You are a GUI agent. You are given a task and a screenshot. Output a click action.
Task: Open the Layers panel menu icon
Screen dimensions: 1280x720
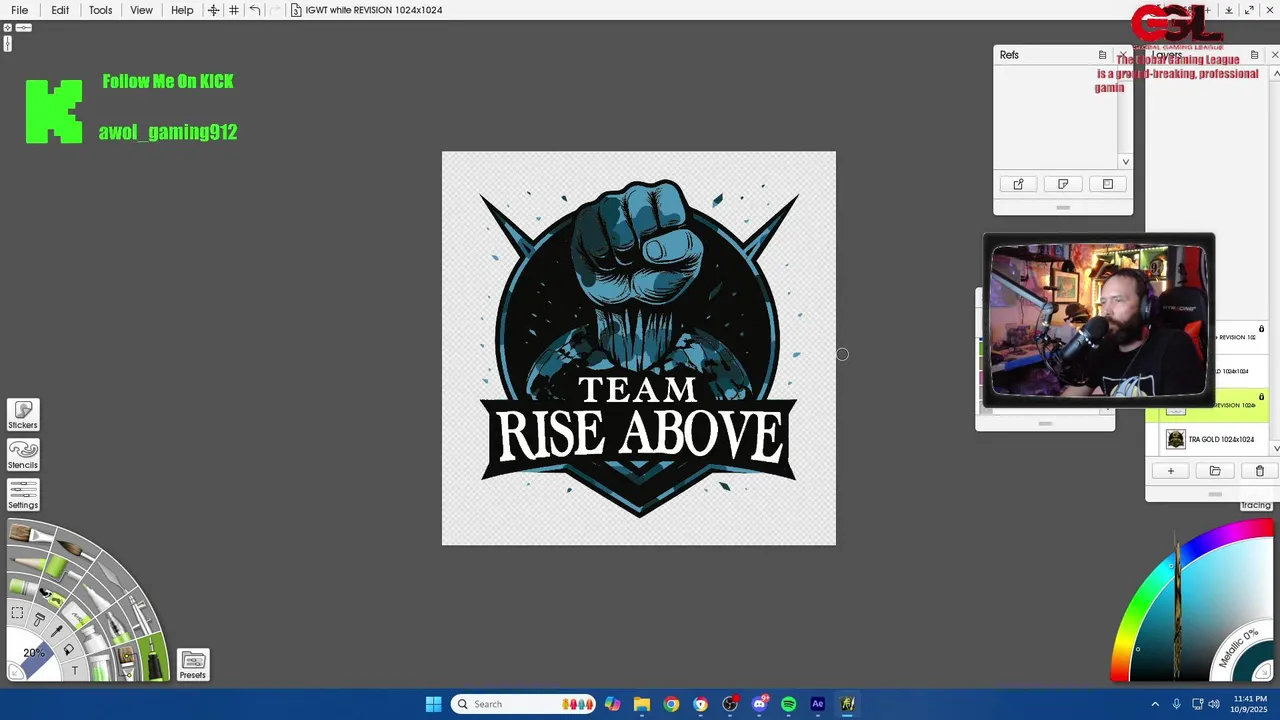point(1254,55)
